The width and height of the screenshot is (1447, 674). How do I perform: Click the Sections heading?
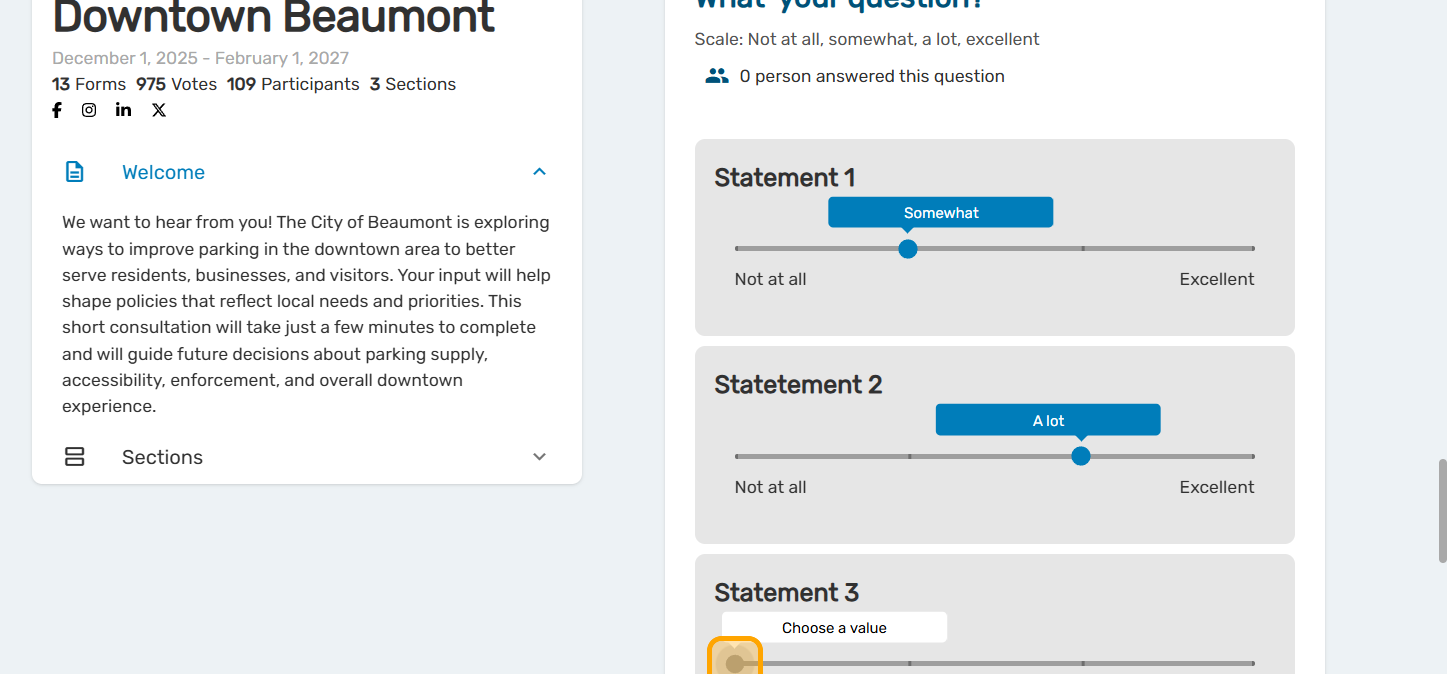tap(162, 457)
